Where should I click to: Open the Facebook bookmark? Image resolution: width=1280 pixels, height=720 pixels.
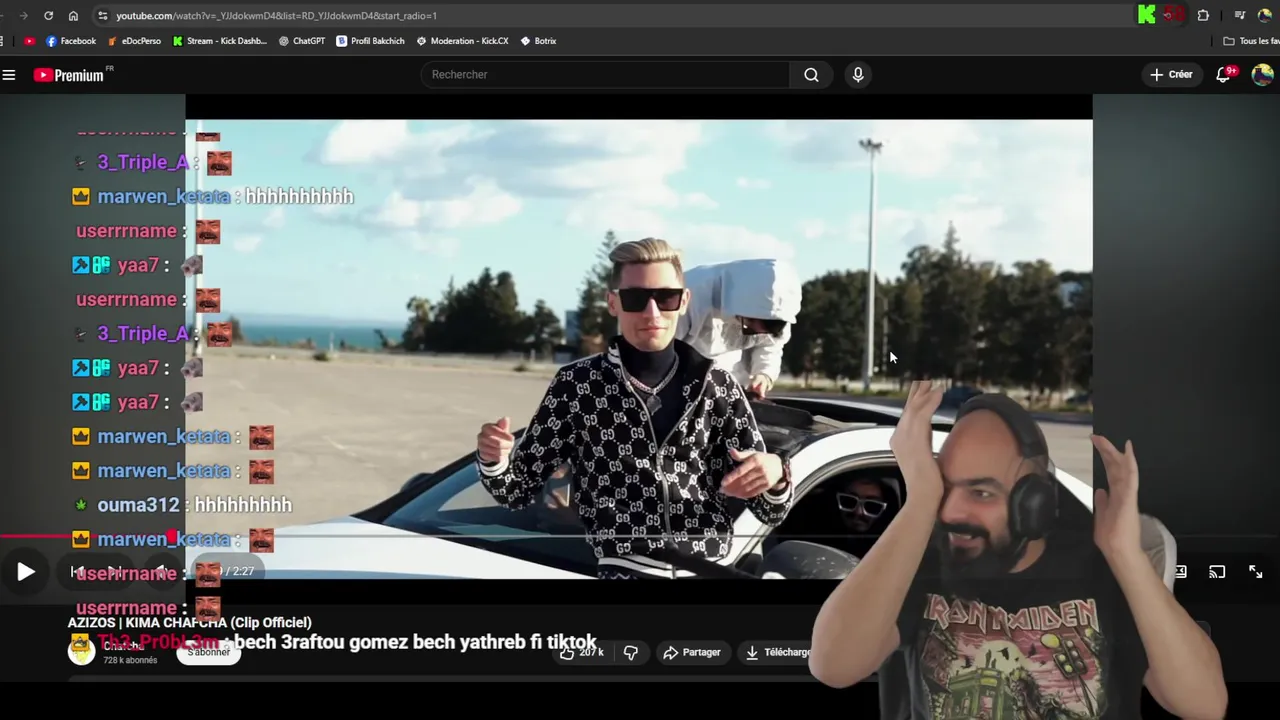[71, 41]
